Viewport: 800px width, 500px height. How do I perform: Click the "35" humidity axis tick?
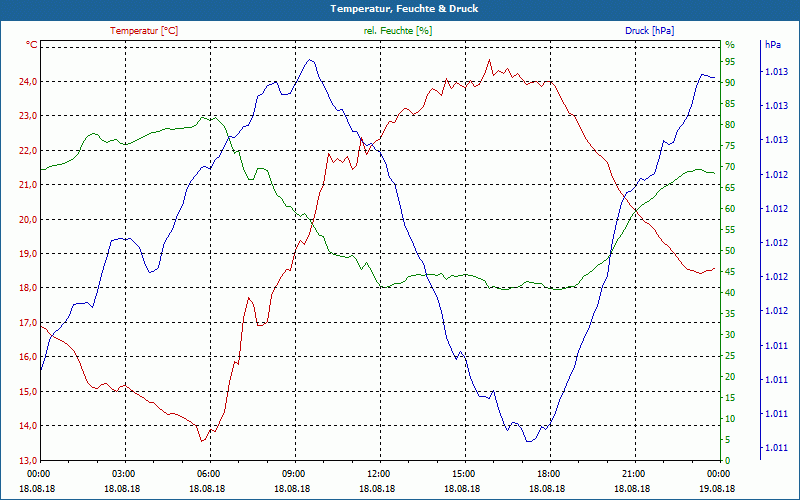pyautogui.click(x=730, y=314)
